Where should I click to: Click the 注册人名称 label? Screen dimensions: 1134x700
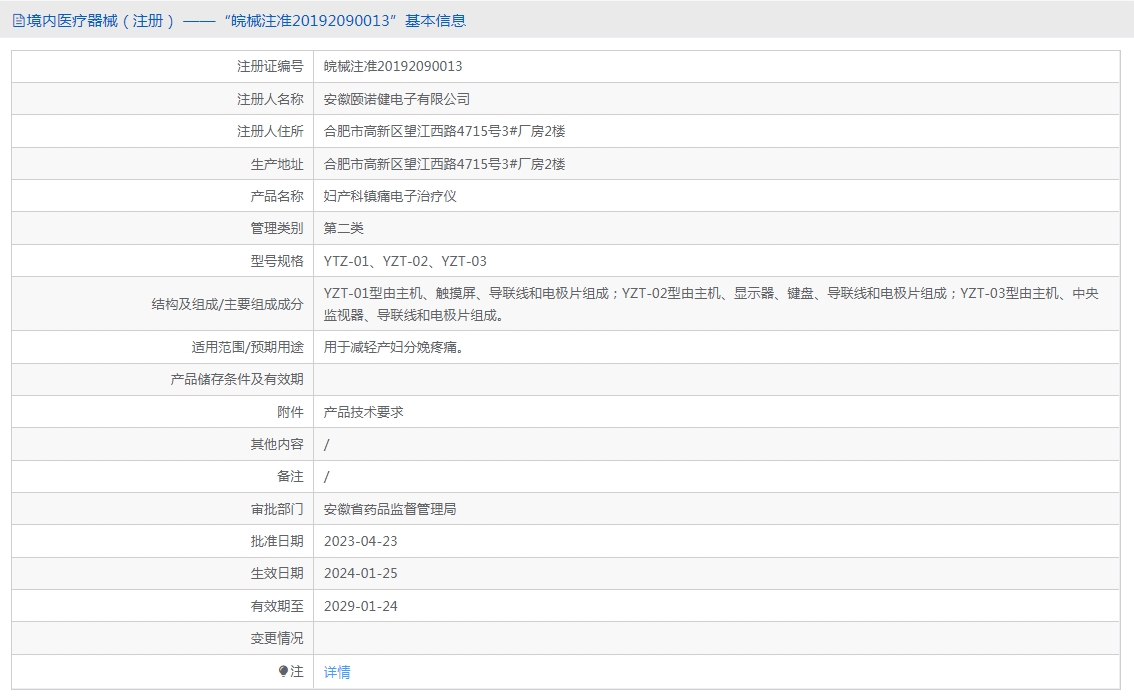[x=270, y=99]
